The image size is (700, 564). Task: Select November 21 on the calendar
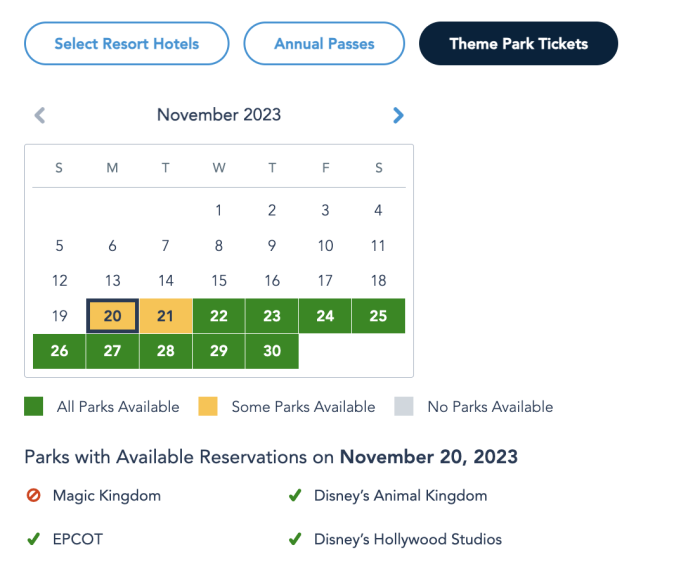166,316
